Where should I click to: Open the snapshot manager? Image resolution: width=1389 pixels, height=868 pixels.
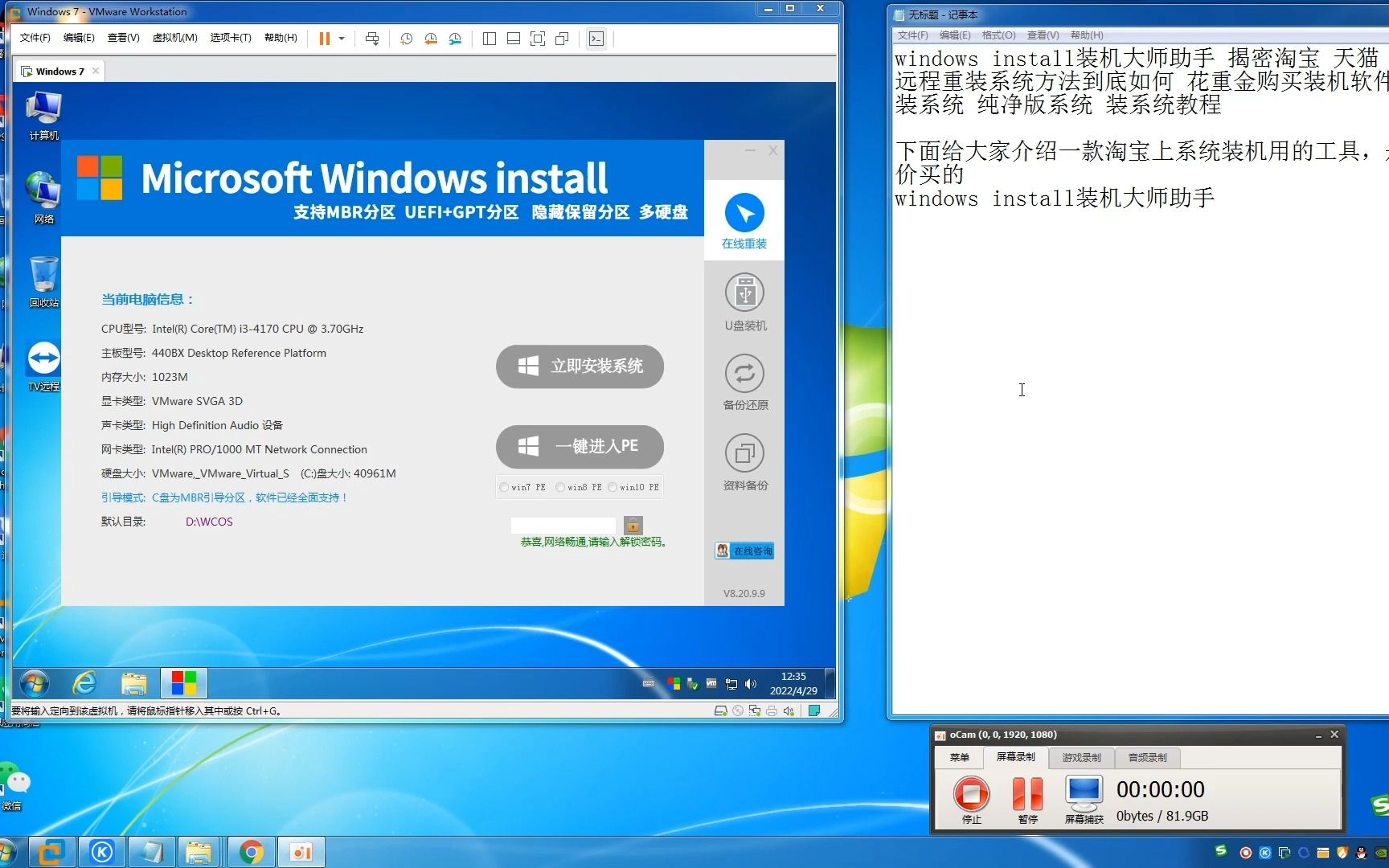tap(455, 39)
